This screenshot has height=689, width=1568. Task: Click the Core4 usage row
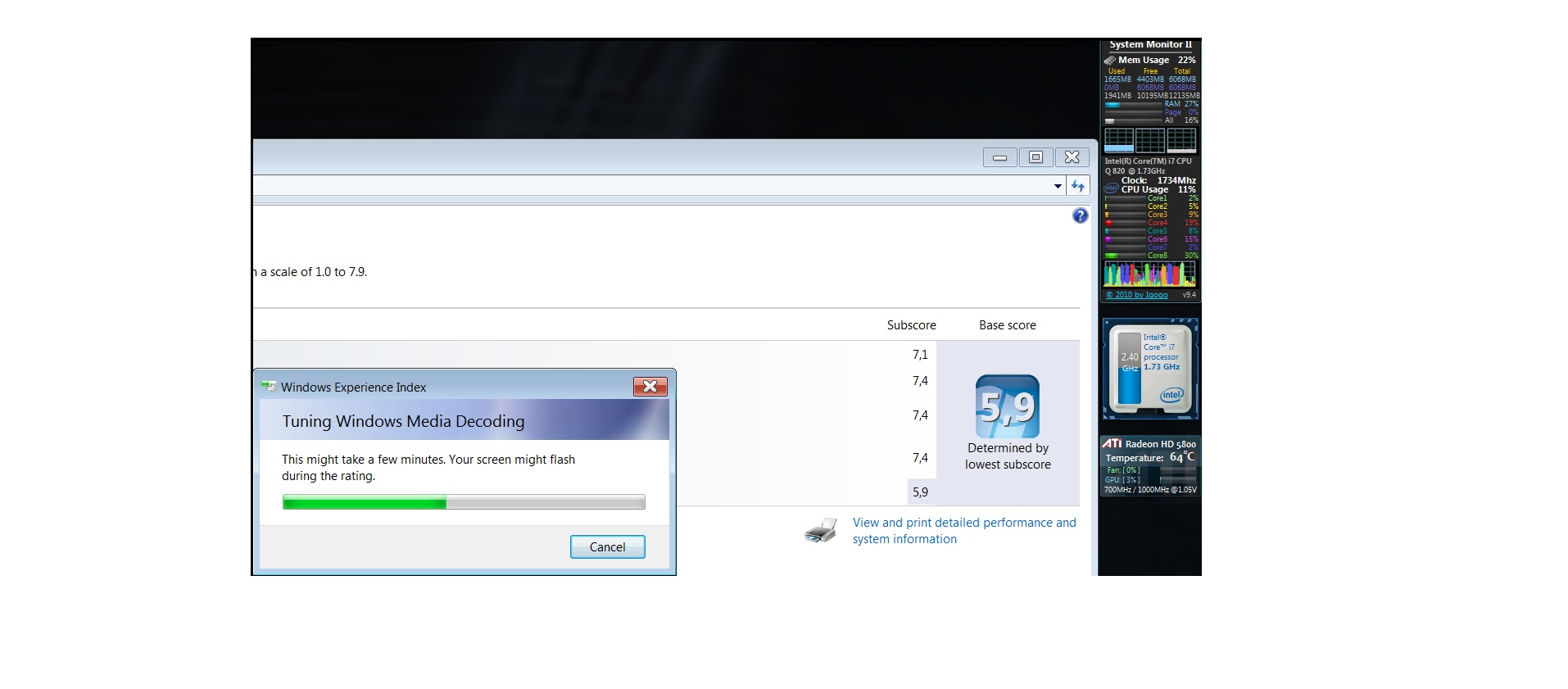click(1151, 223)
